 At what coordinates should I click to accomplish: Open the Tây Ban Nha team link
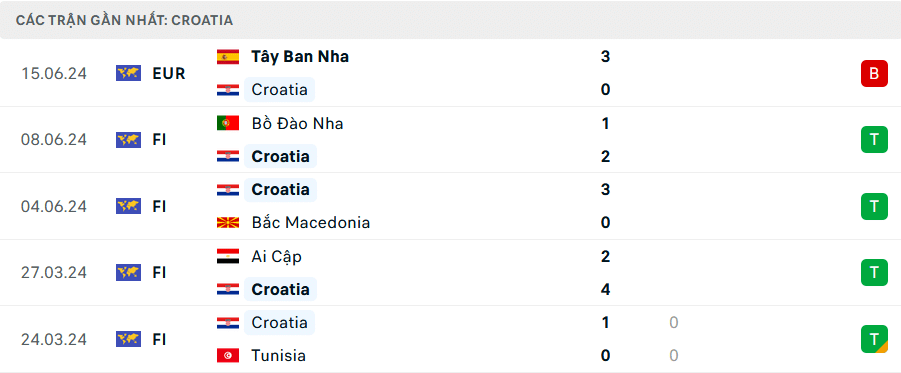click(300, 57)
